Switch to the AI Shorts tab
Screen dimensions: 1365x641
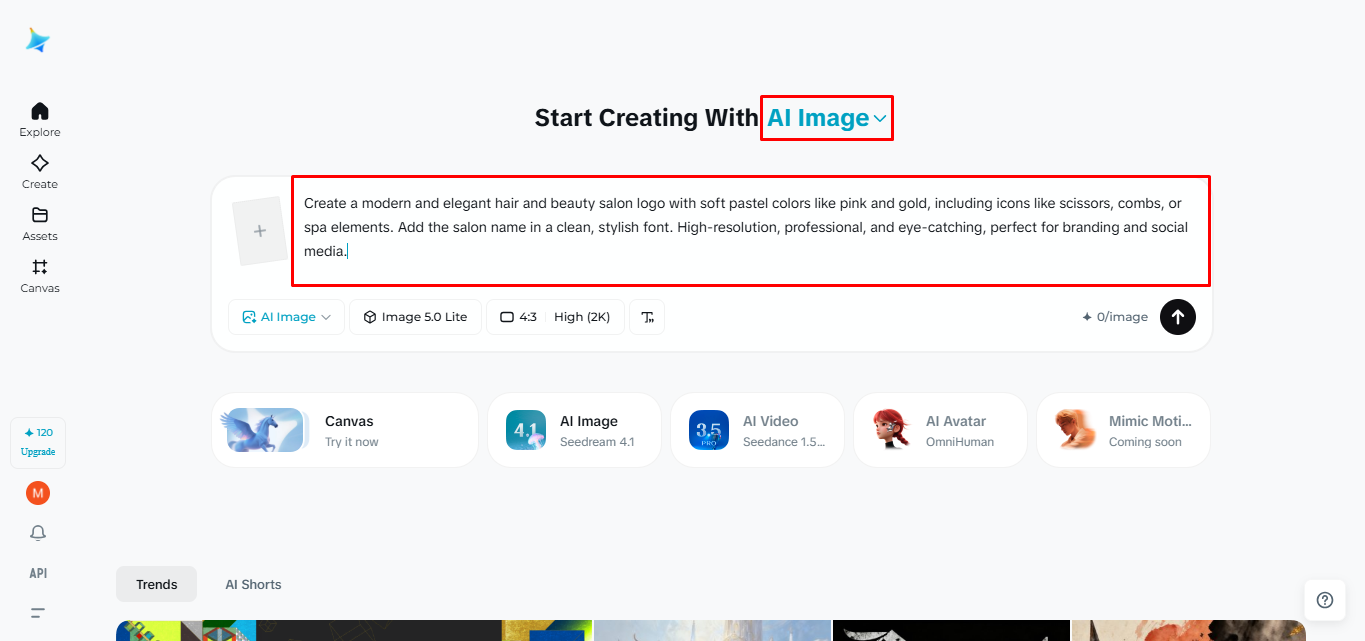click(253, 584)
